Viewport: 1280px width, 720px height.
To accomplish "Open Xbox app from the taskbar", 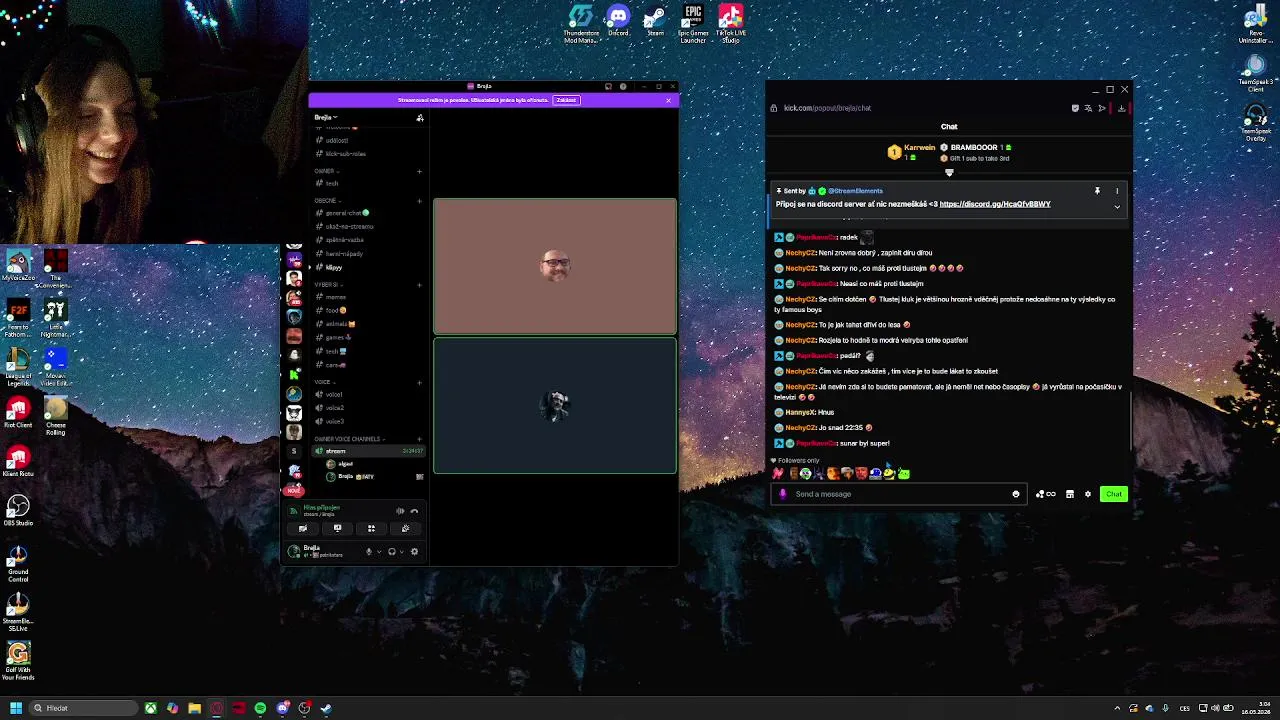I will pos(150,708).
